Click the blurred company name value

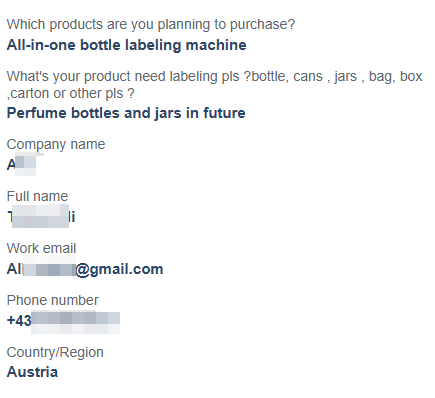[x=21, y=165]
